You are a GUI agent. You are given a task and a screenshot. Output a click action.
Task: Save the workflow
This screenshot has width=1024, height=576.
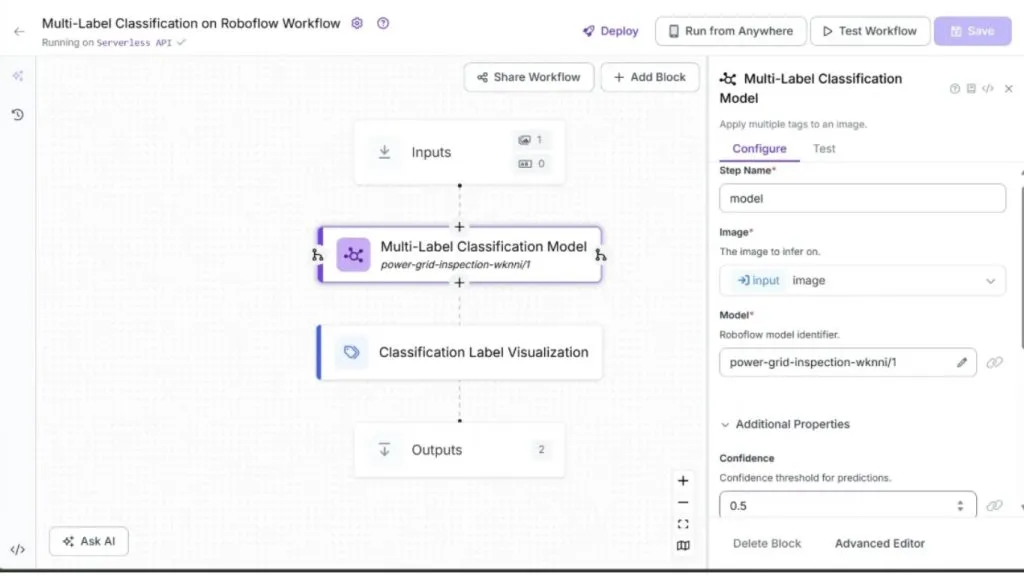(972, 31)
